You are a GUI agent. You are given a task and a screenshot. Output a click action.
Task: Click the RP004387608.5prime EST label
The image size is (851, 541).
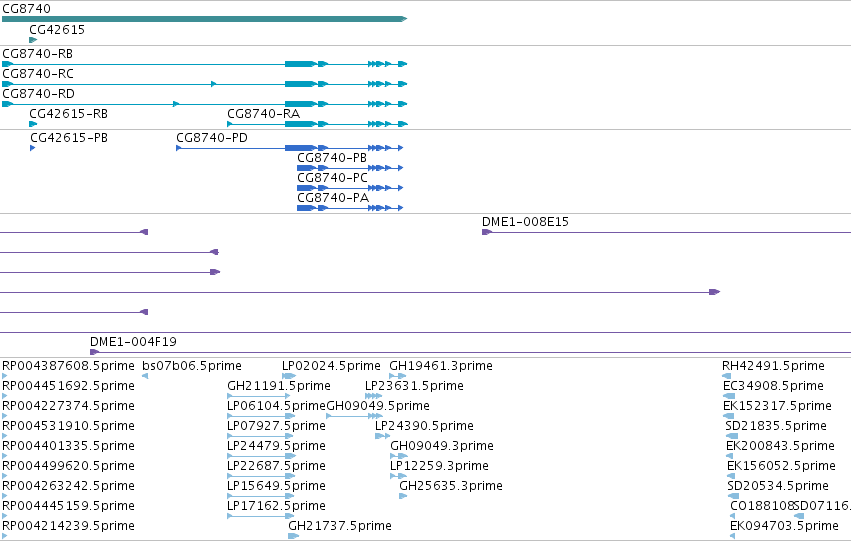point(68,366)
